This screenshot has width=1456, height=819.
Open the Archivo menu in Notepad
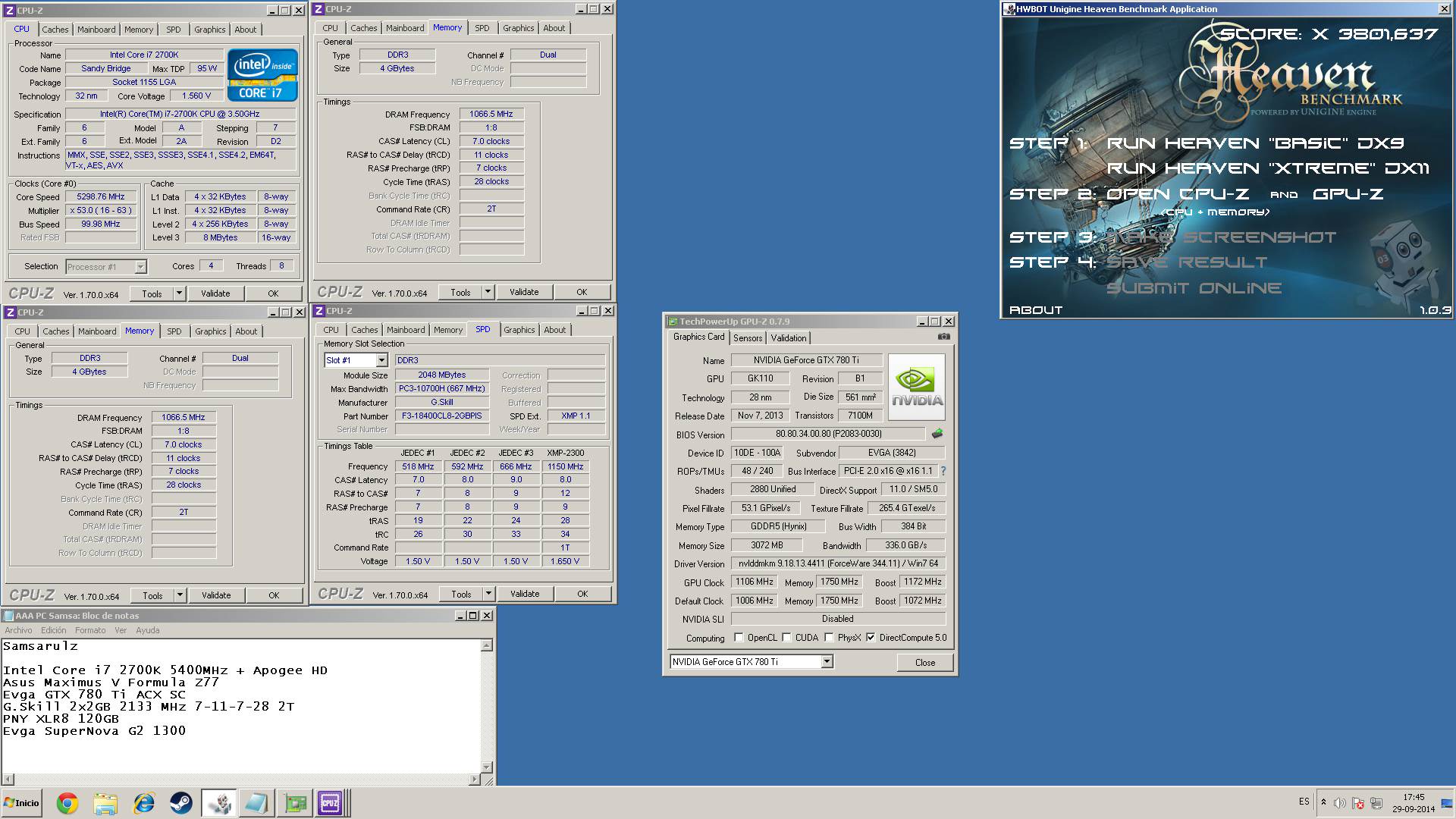[18, 630]
